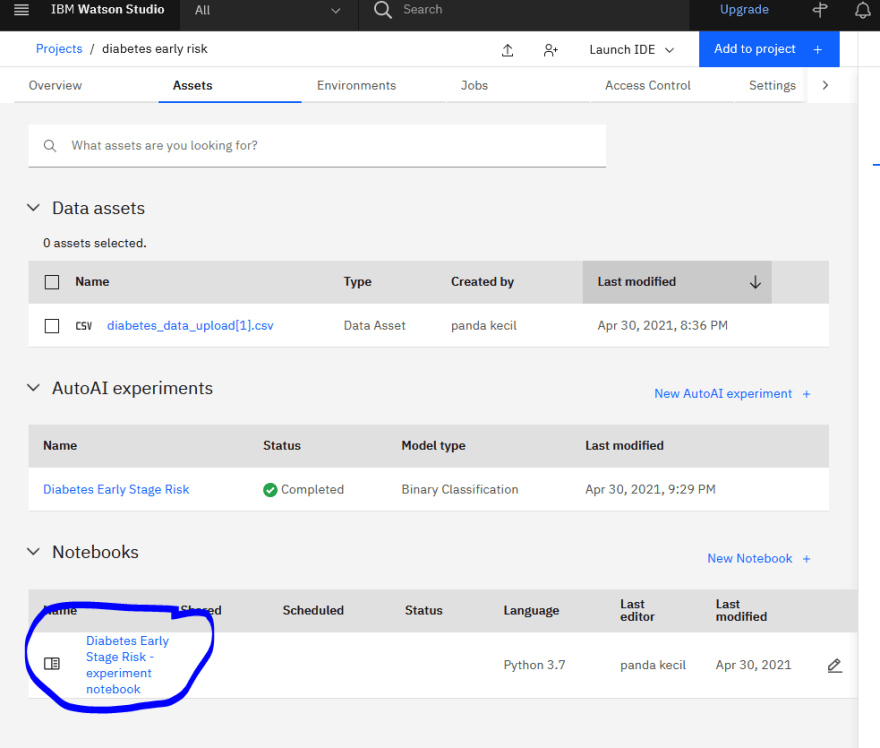Click the asset search magnifier icon
880x748 pixels.
[x=50, y=146]
